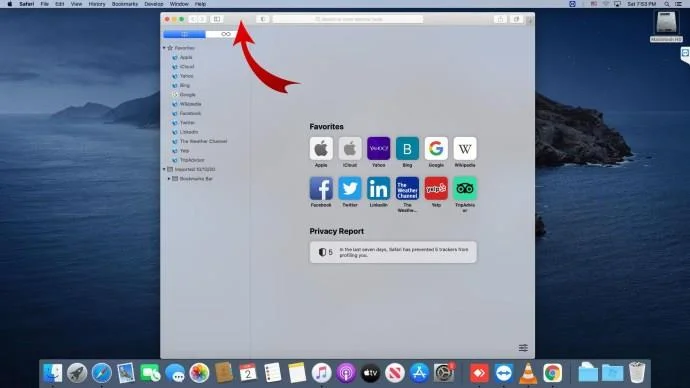Viewport: 690px width, 388px height.
Task: Open Spotlight search in menu bar
Action: coord(667,4)
